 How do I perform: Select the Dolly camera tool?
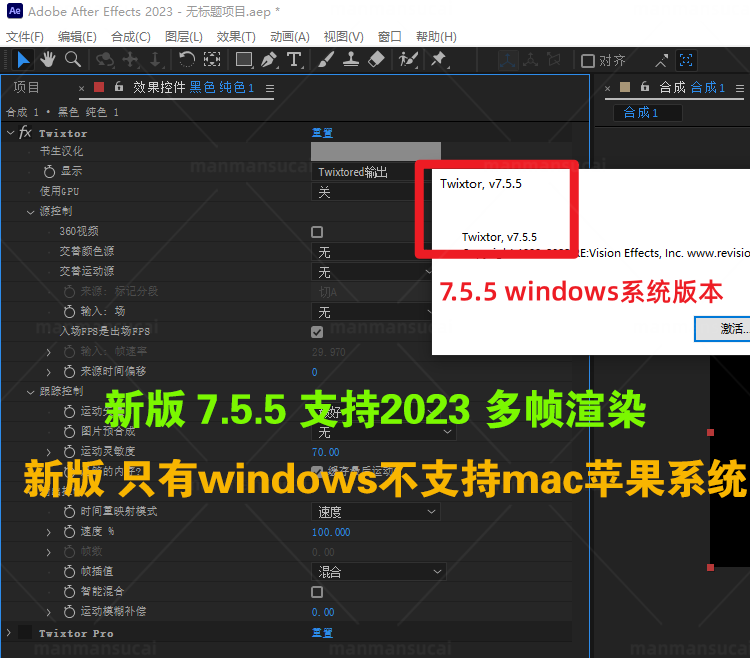point(155,60)
